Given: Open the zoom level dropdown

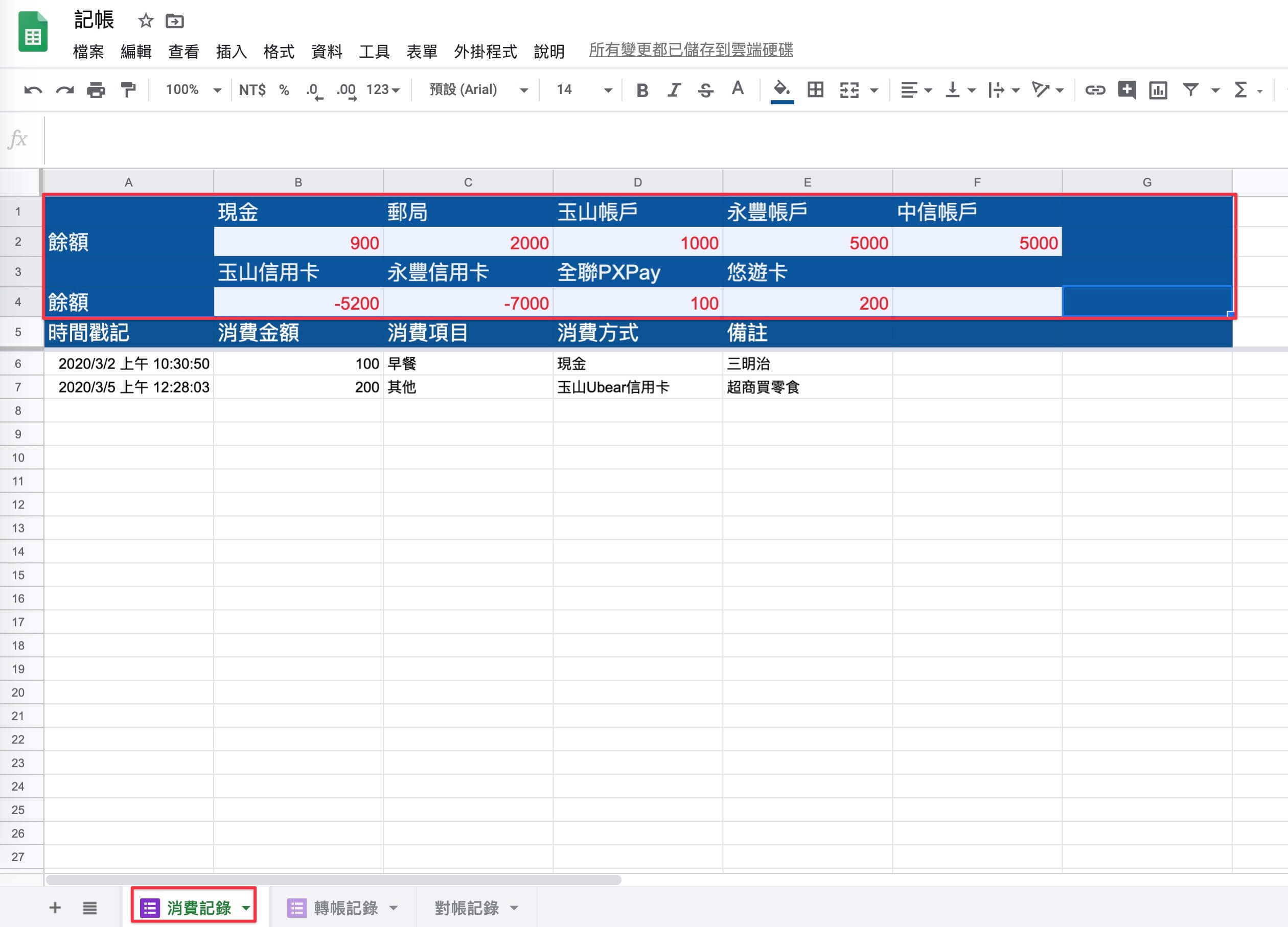Looking at the screenshot, I should [x=193, y=90].
